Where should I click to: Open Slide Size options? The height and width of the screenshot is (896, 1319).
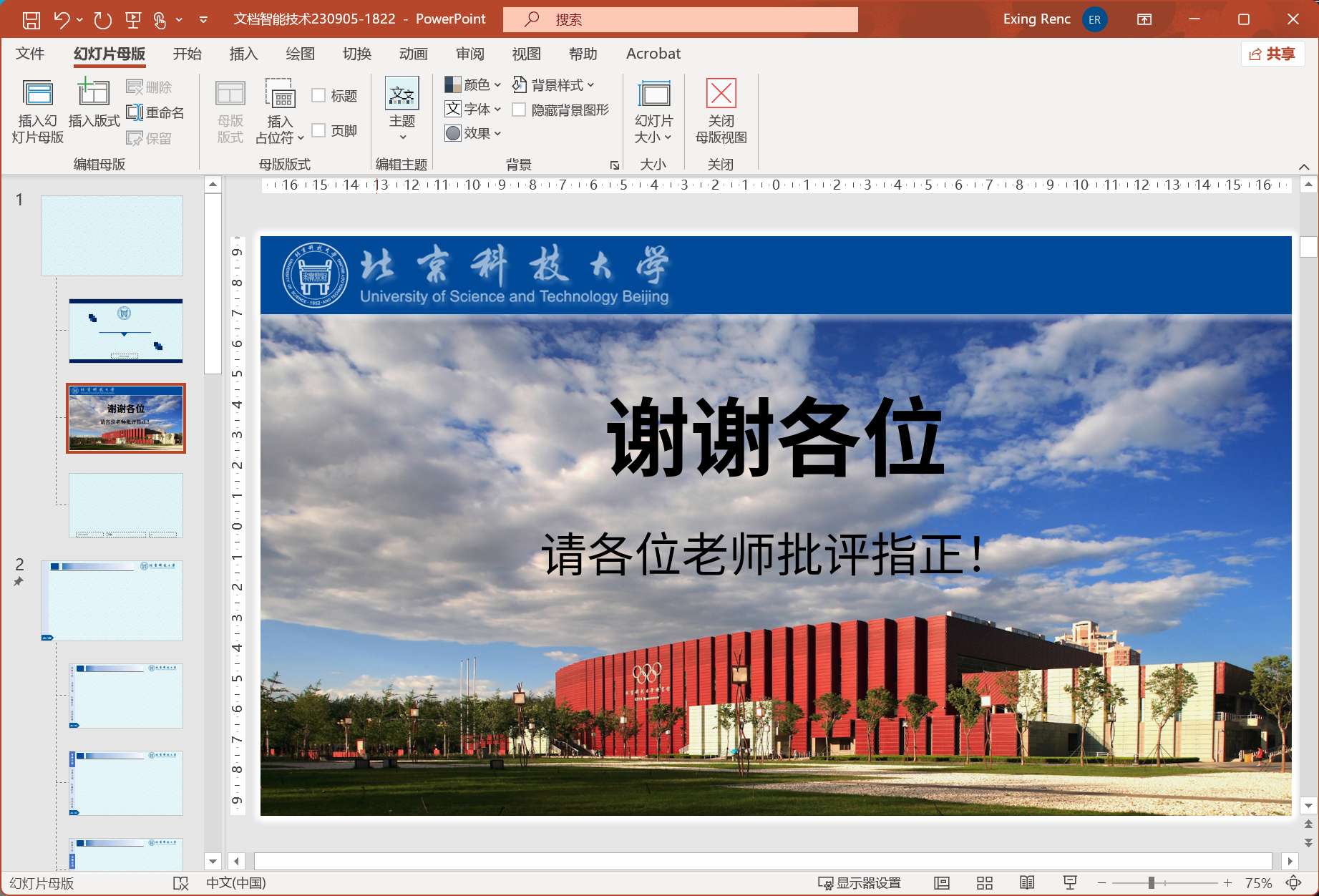[653, 111]
